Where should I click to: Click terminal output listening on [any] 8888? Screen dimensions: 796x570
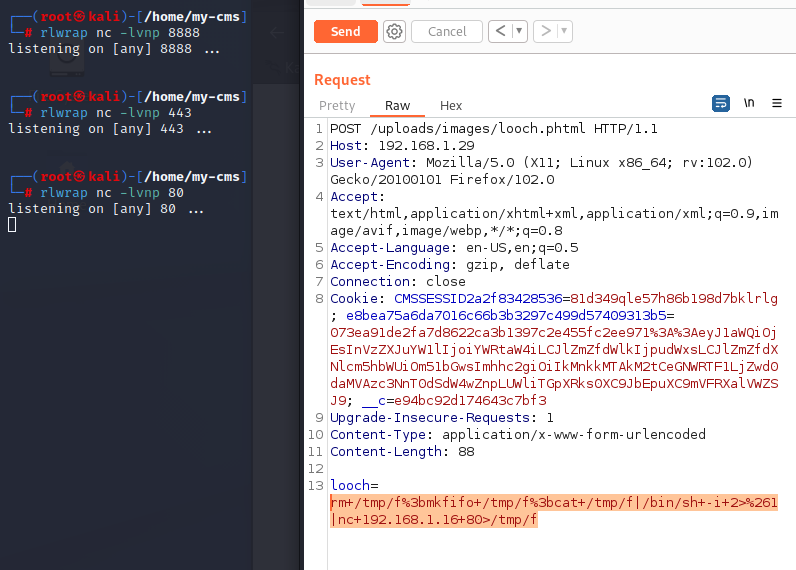tap(114, 49)
